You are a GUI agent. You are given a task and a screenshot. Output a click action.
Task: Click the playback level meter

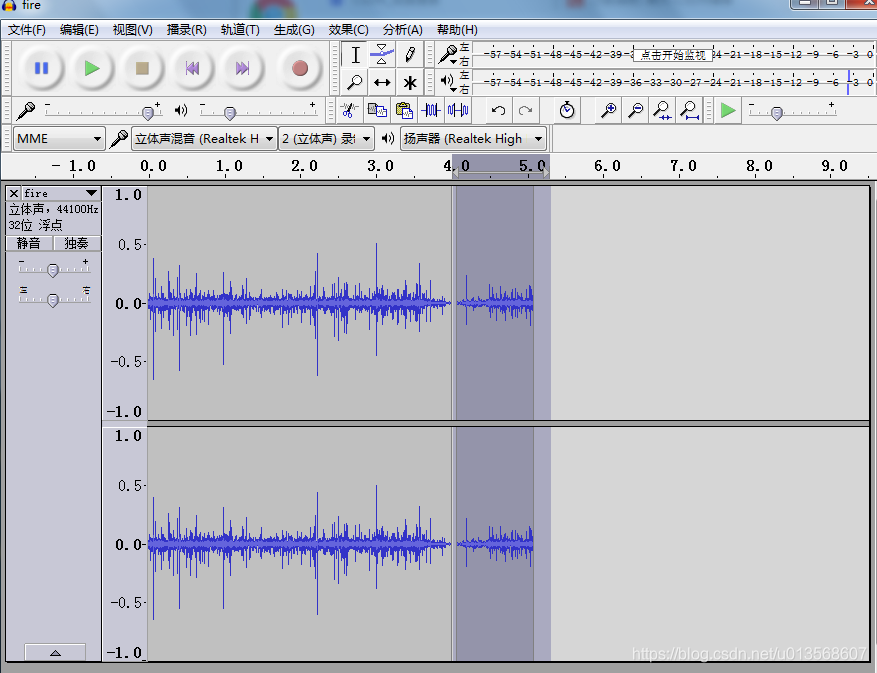pos(674,82)
